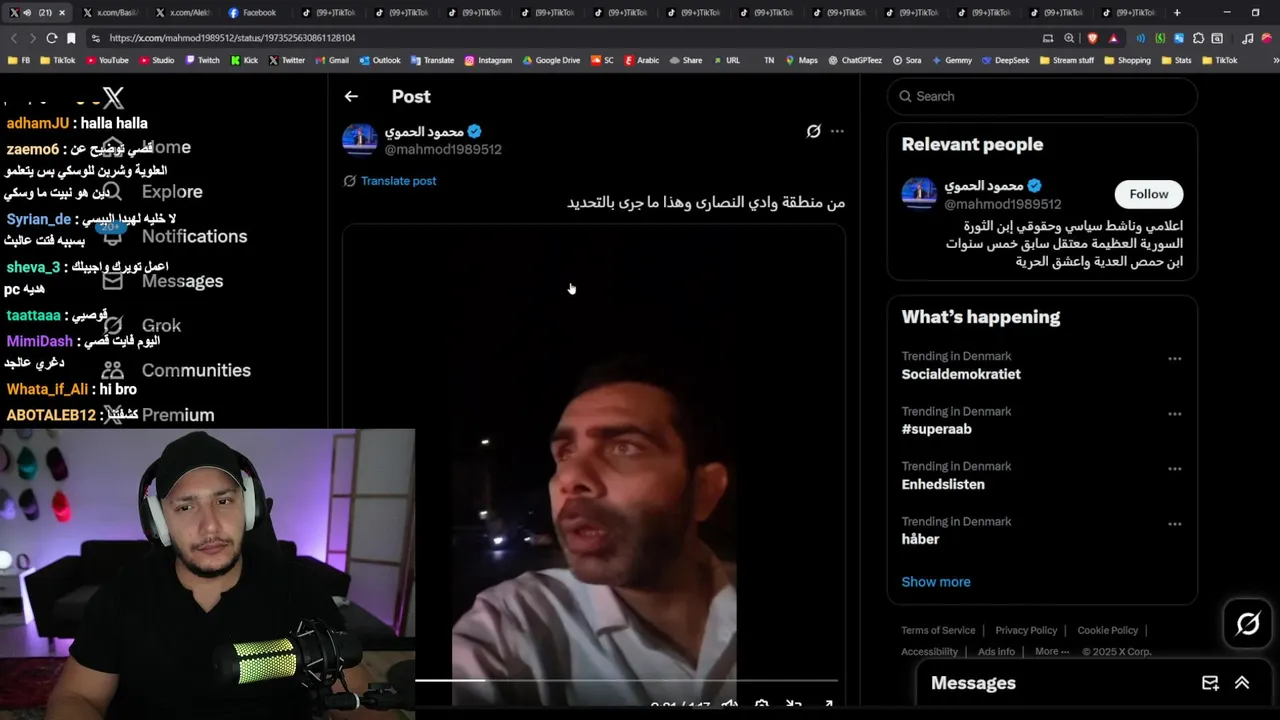This screenshot has width=1280, height=720.
Task: Open the floating Grok button at bottom right
Action: click(1248, 624)
